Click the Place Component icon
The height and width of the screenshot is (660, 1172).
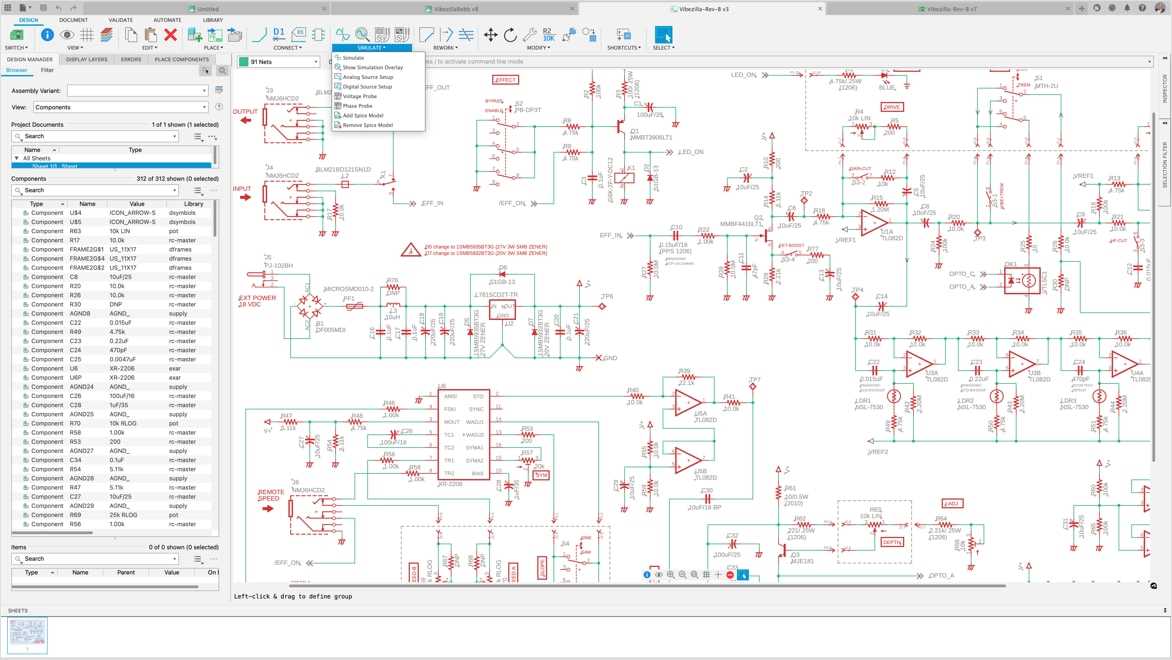(x=194, y=34)
